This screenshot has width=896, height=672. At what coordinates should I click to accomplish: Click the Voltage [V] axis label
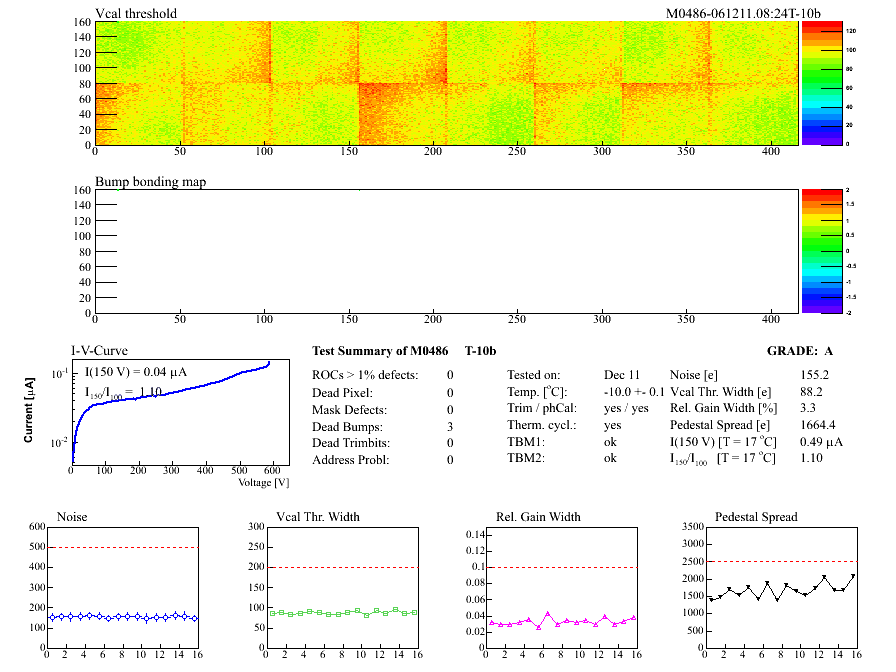[x=264, y=482]
